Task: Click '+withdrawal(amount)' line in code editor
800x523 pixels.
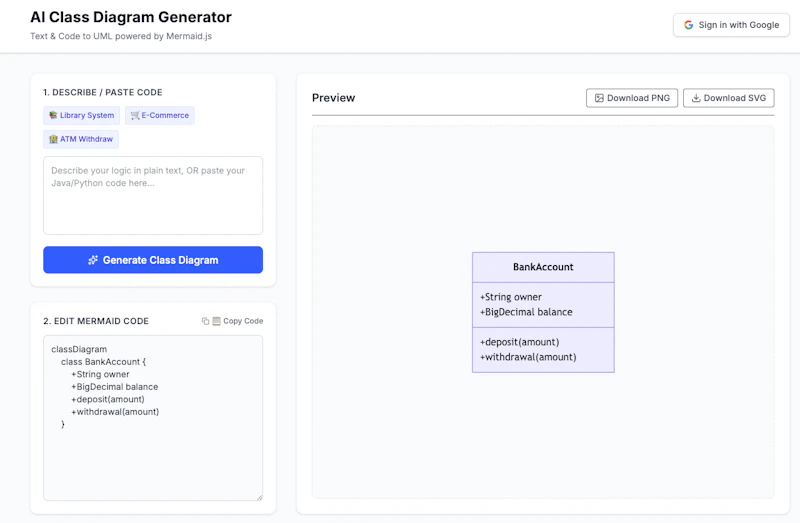Action: pos(115,412)
